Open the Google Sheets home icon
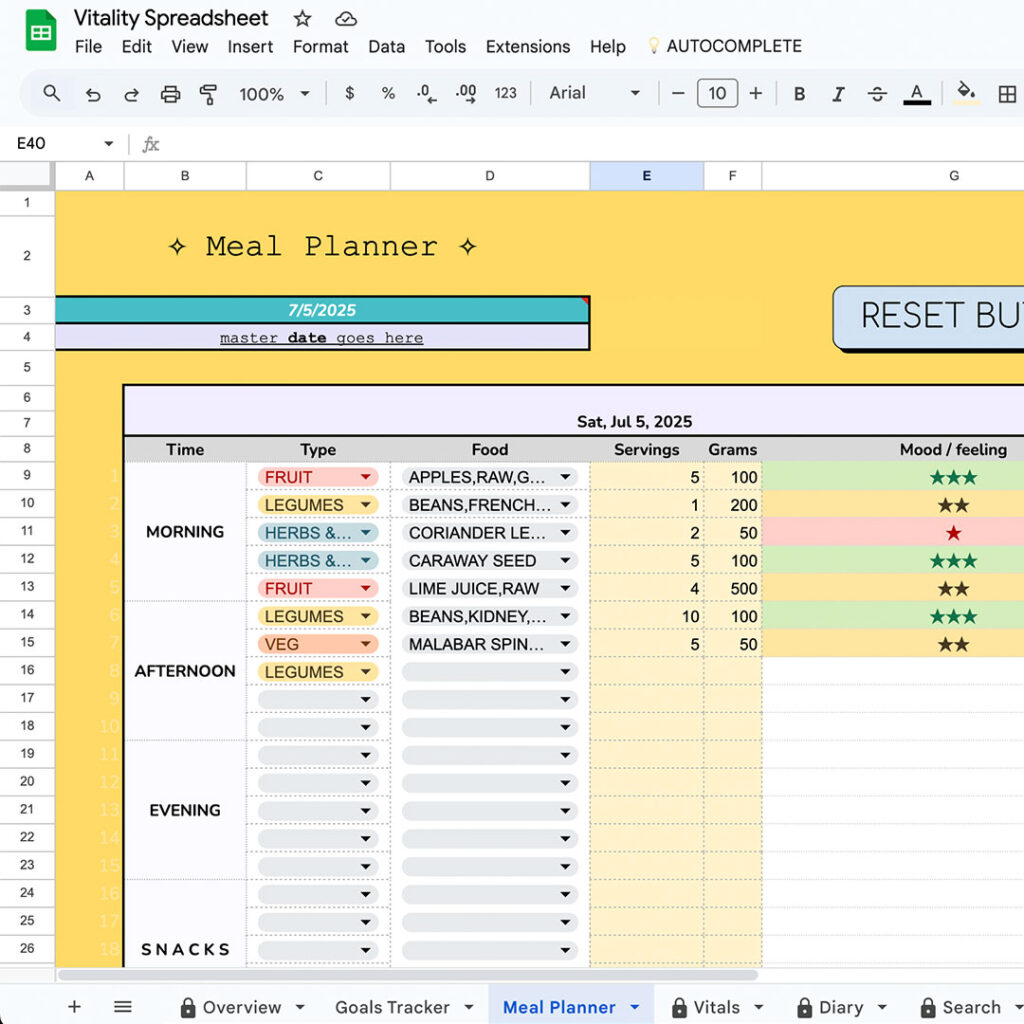This screenshot has width=1024, height=1024. click(x=40, y=30)
